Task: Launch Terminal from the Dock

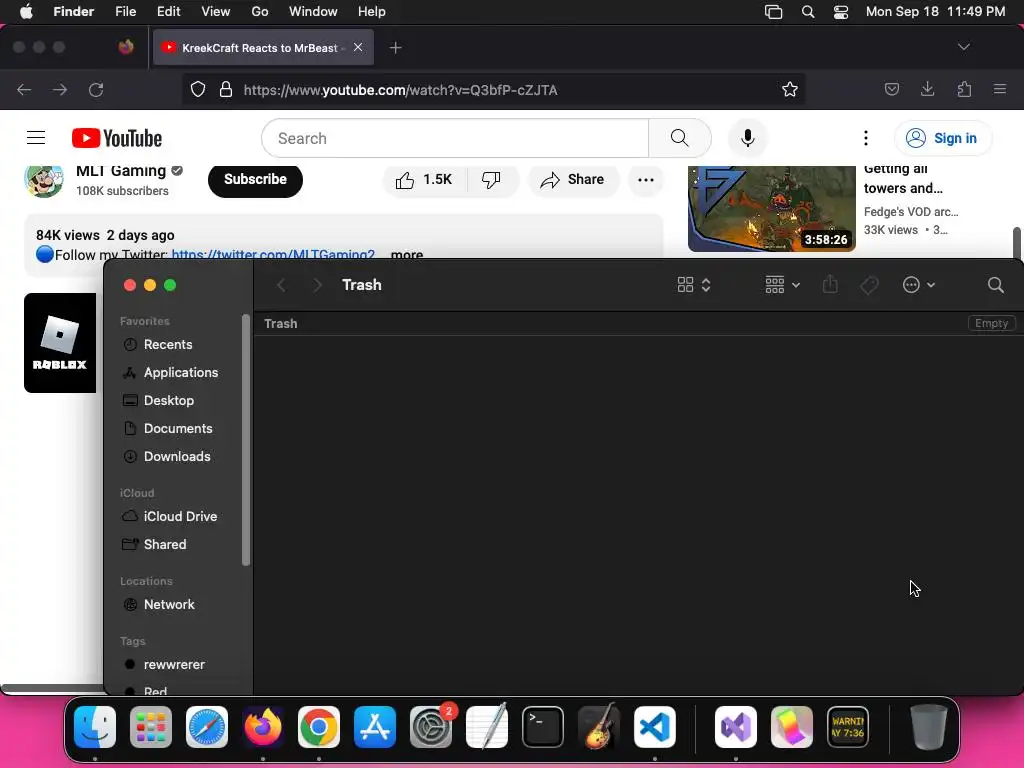Action: pyautogui.click(x=543, y=727)
